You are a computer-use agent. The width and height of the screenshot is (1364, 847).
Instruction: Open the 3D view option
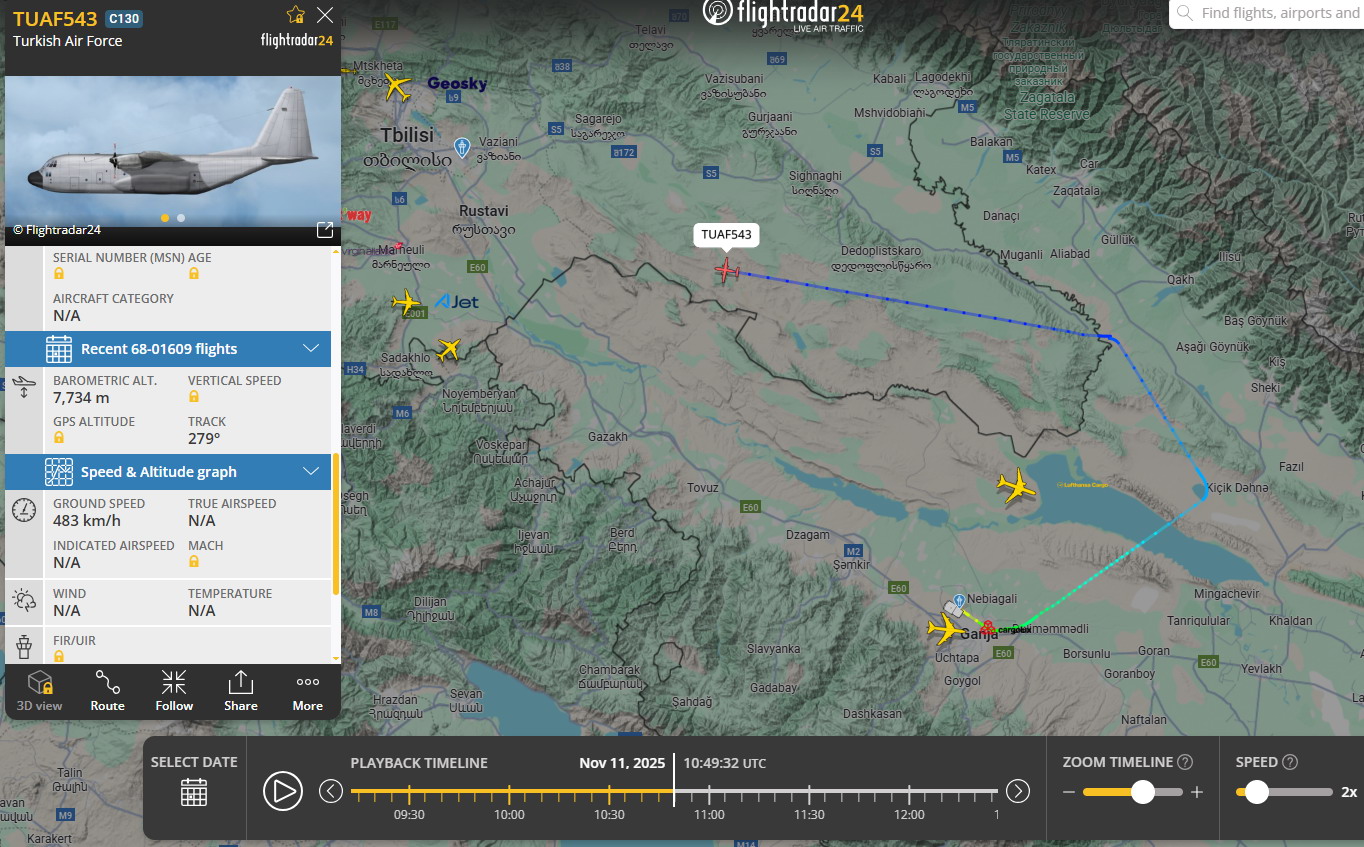40,691
